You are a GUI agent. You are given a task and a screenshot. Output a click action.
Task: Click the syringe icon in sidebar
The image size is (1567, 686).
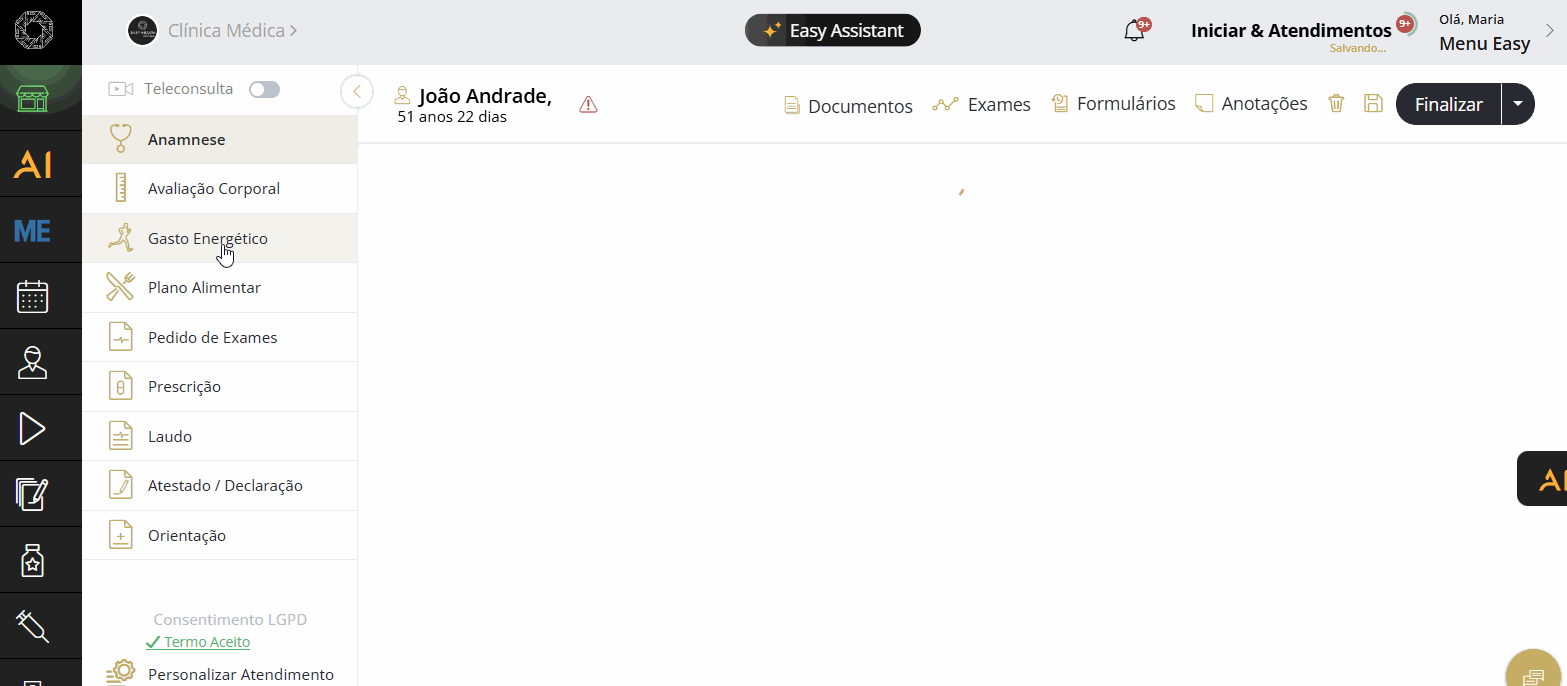pyautogui.click(x=33, y=627)
